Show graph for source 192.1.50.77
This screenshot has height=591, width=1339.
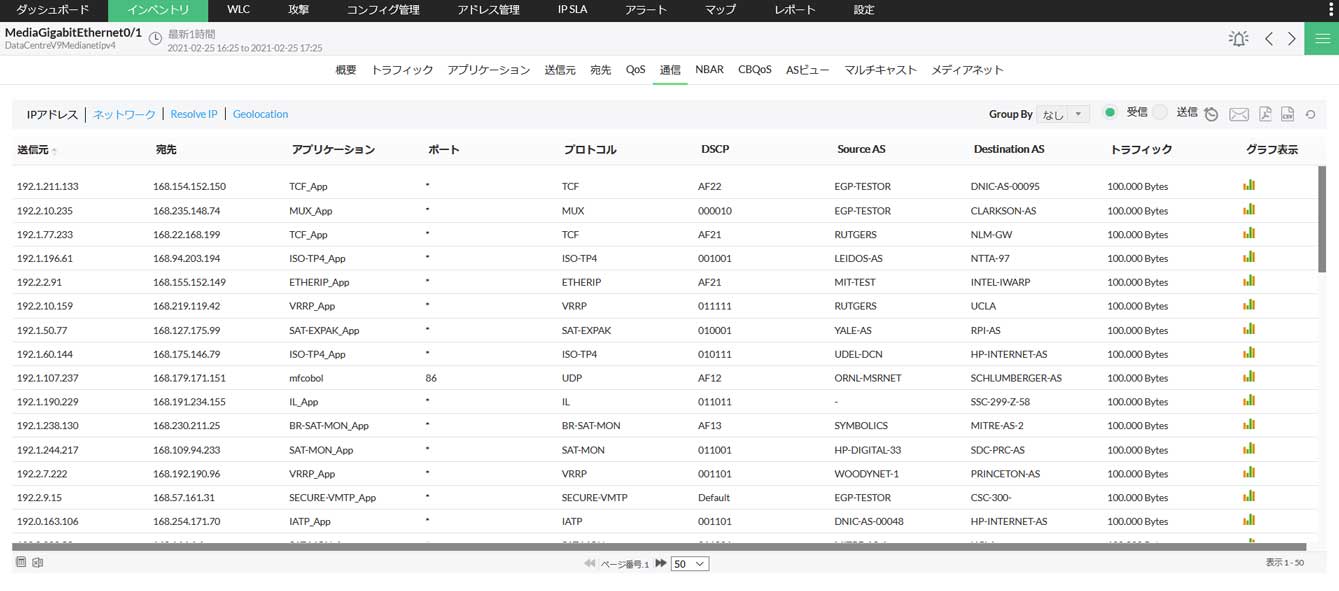pyautogui.click(x=1249, y=329)
